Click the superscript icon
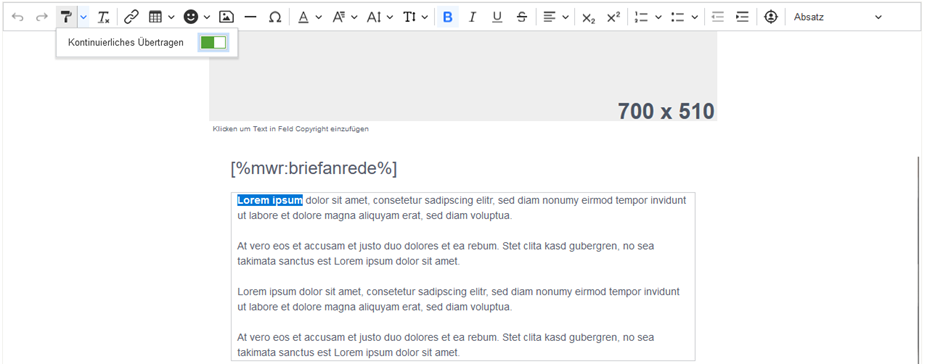Viewport: 930px width, 364px height. pyautogui.click(x=613, y=17)
